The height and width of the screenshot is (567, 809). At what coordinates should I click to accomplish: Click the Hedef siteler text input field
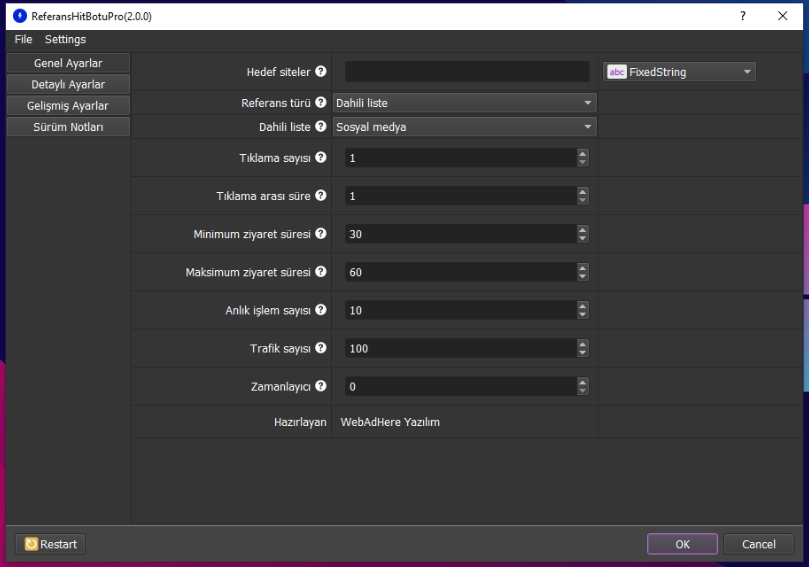(x=467, y=72)
